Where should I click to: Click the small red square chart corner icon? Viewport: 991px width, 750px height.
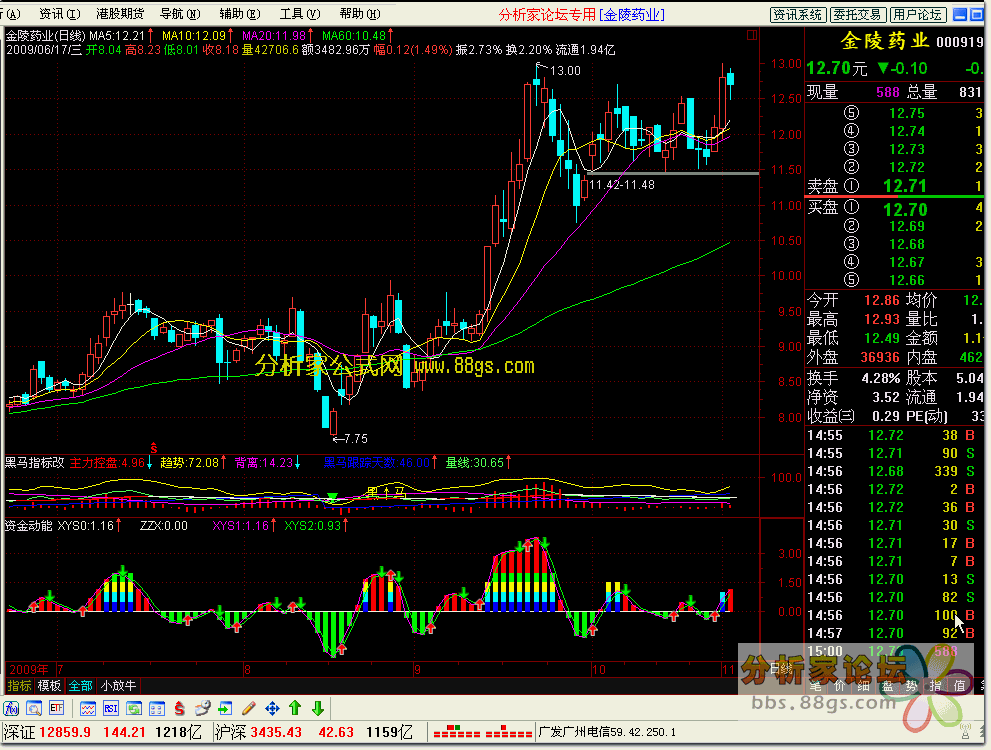[x=751, y=35]
